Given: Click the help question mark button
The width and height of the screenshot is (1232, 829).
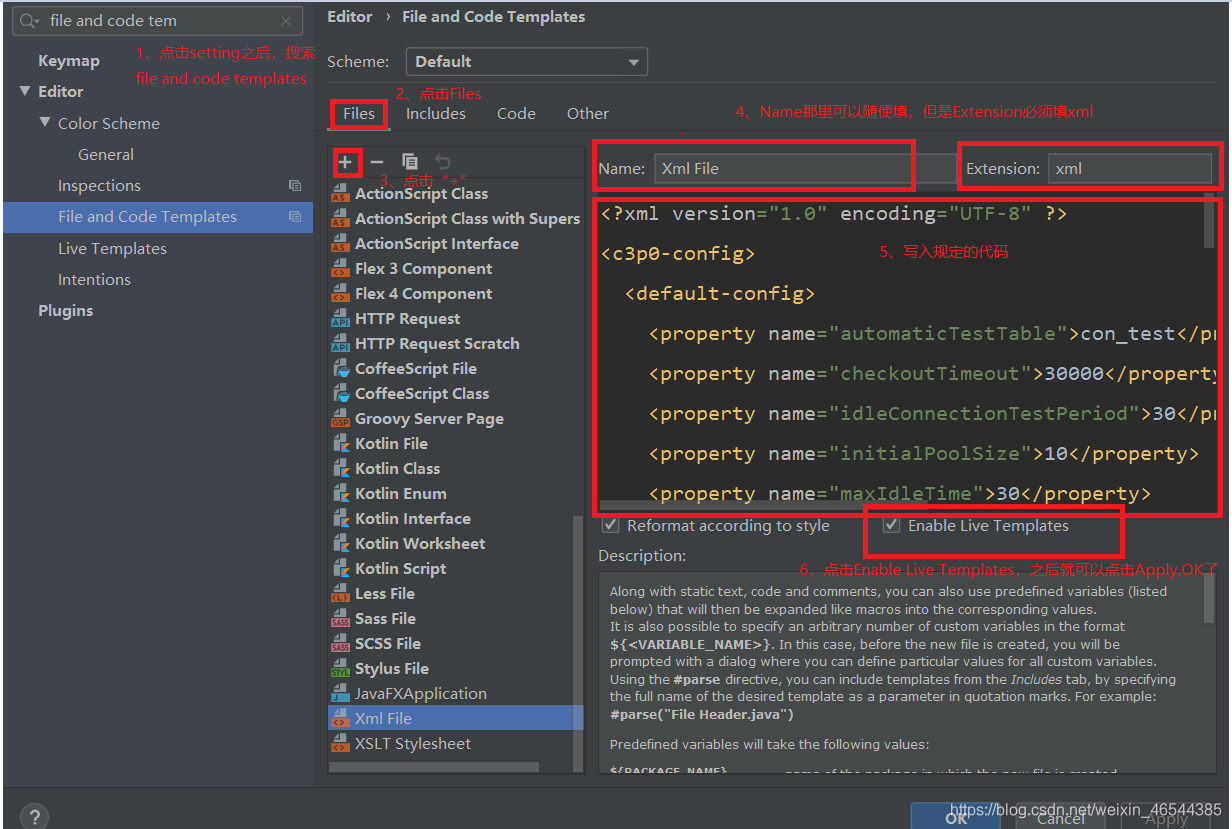Looking at the screenshot, I should [34, 817].
